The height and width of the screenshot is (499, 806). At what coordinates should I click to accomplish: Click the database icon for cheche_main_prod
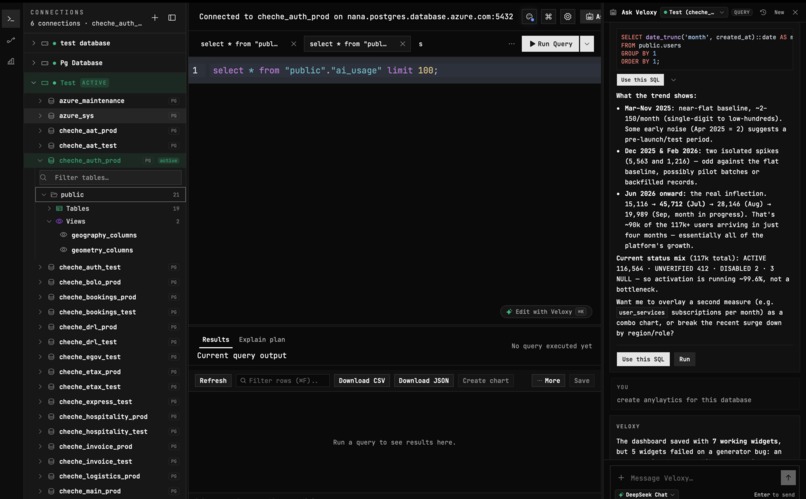click(x=51, y=491)
